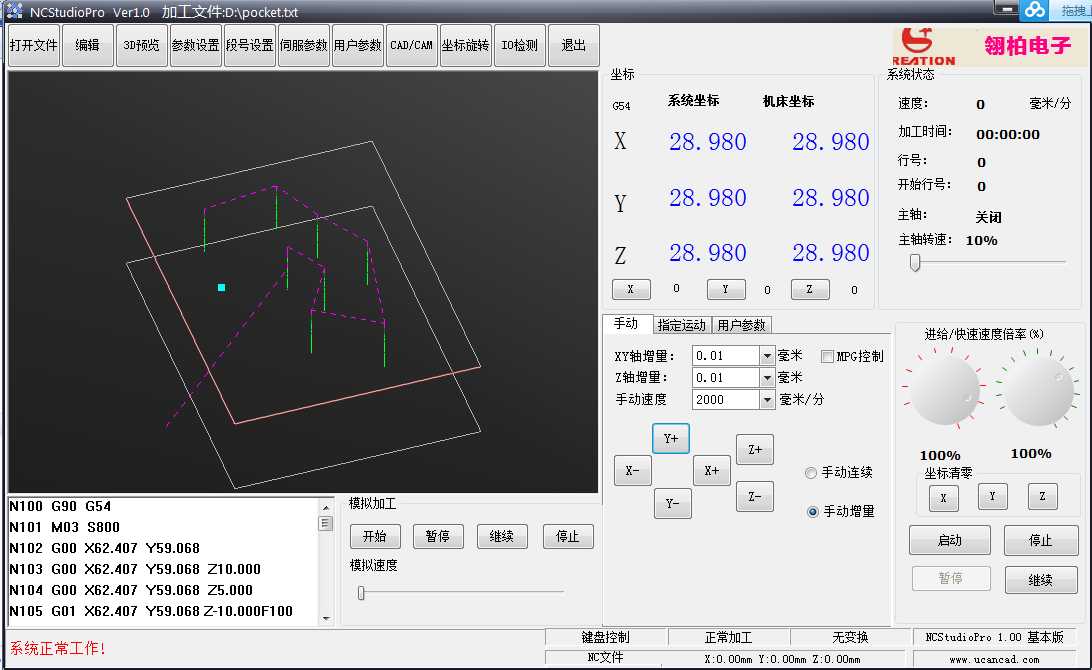The height and width of the screenshot is (670, 1092).
Task: Open 10检测 IO detection
Action: tap(520, 45)
